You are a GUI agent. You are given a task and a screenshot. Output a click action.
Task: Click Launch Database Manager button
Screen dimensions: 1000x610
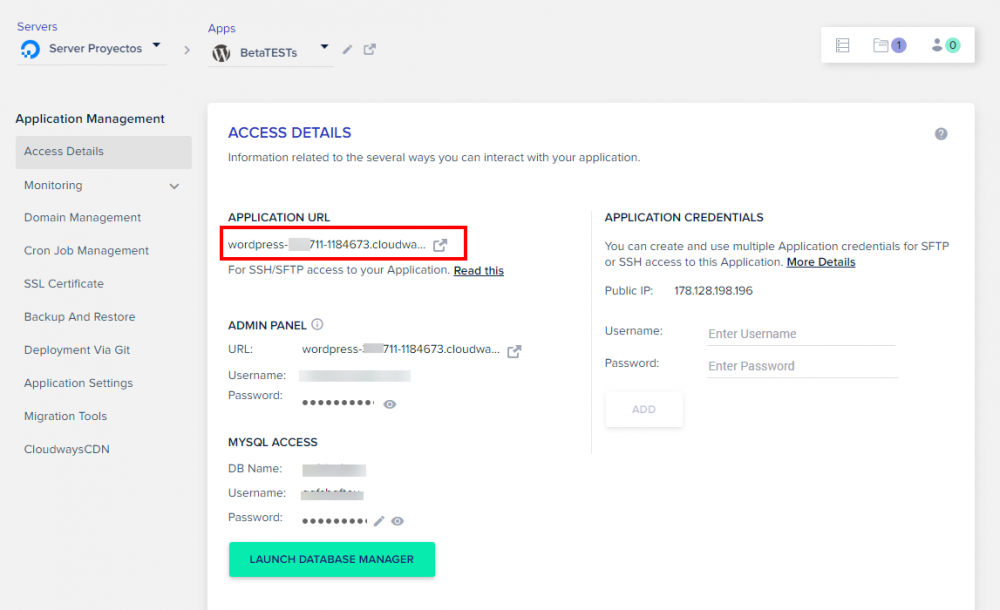331,560
